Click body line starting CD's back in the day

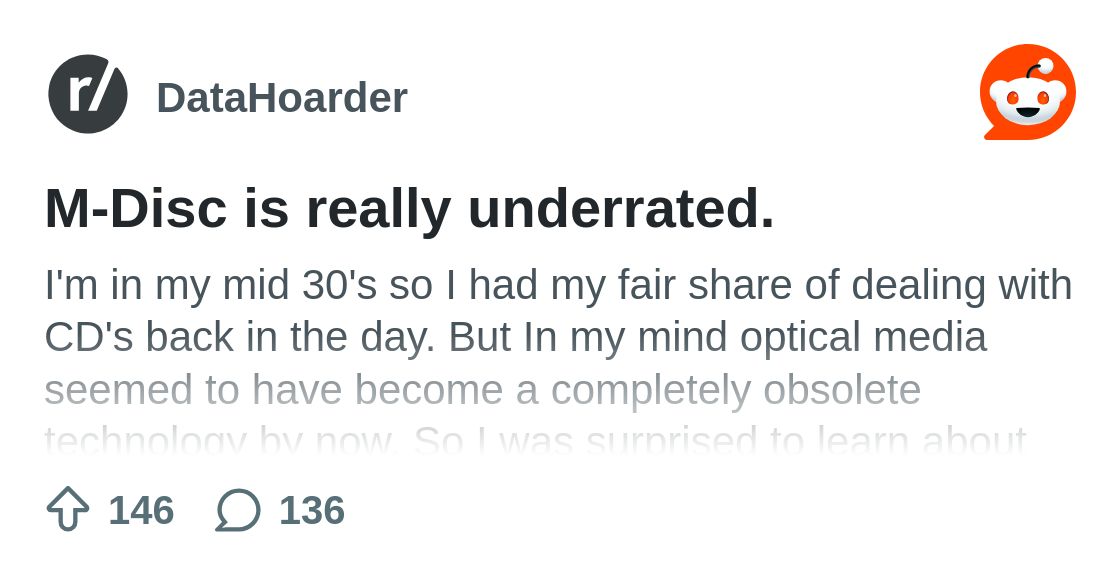pyautogui.click(x=516, y=338)
